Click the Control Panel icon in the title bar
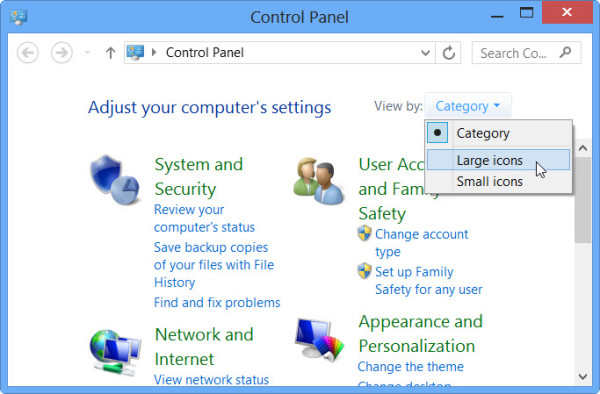The height and width of the screenshot is (394, 600). (x=18, y=17)
